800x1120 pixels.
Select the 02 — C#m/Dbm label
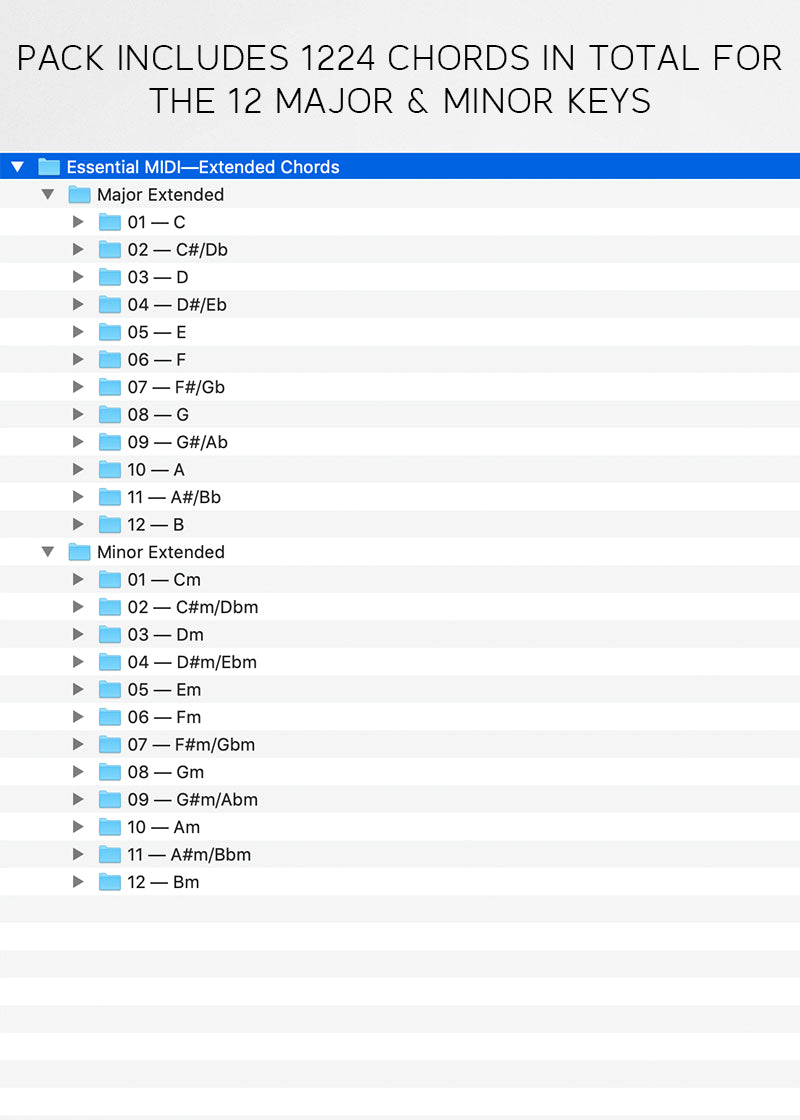[193, 607]
